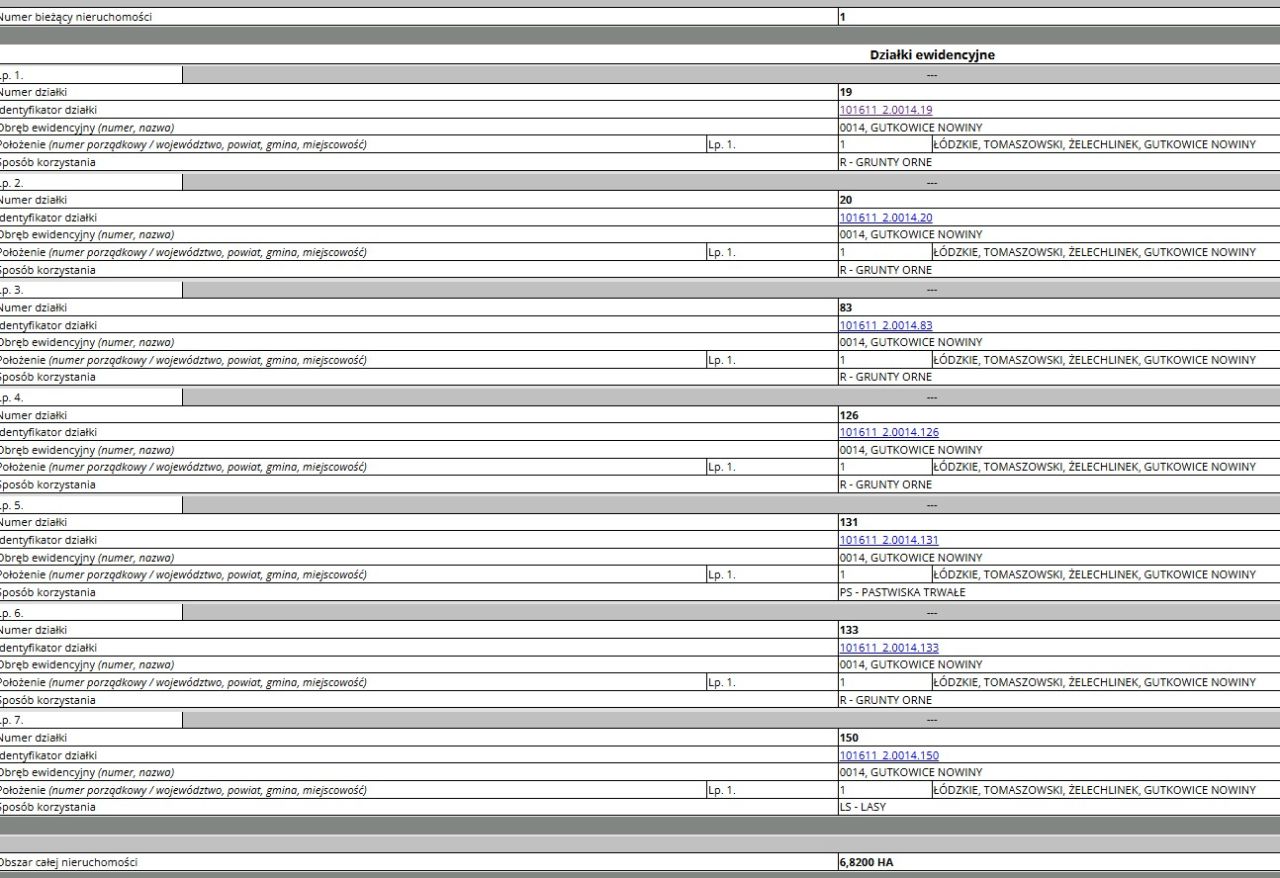The image size is (1280, 878).
Task: Follow the 101611_2.0014.83 identifier link
Action: [x=886, y=325]
